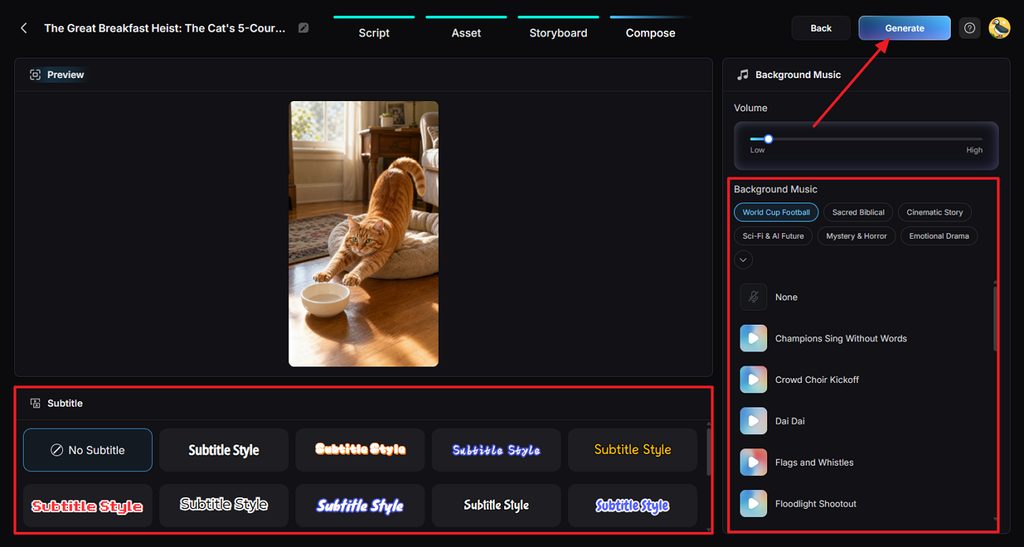Play the Champions Sing Without Words track

coord(753,338)
